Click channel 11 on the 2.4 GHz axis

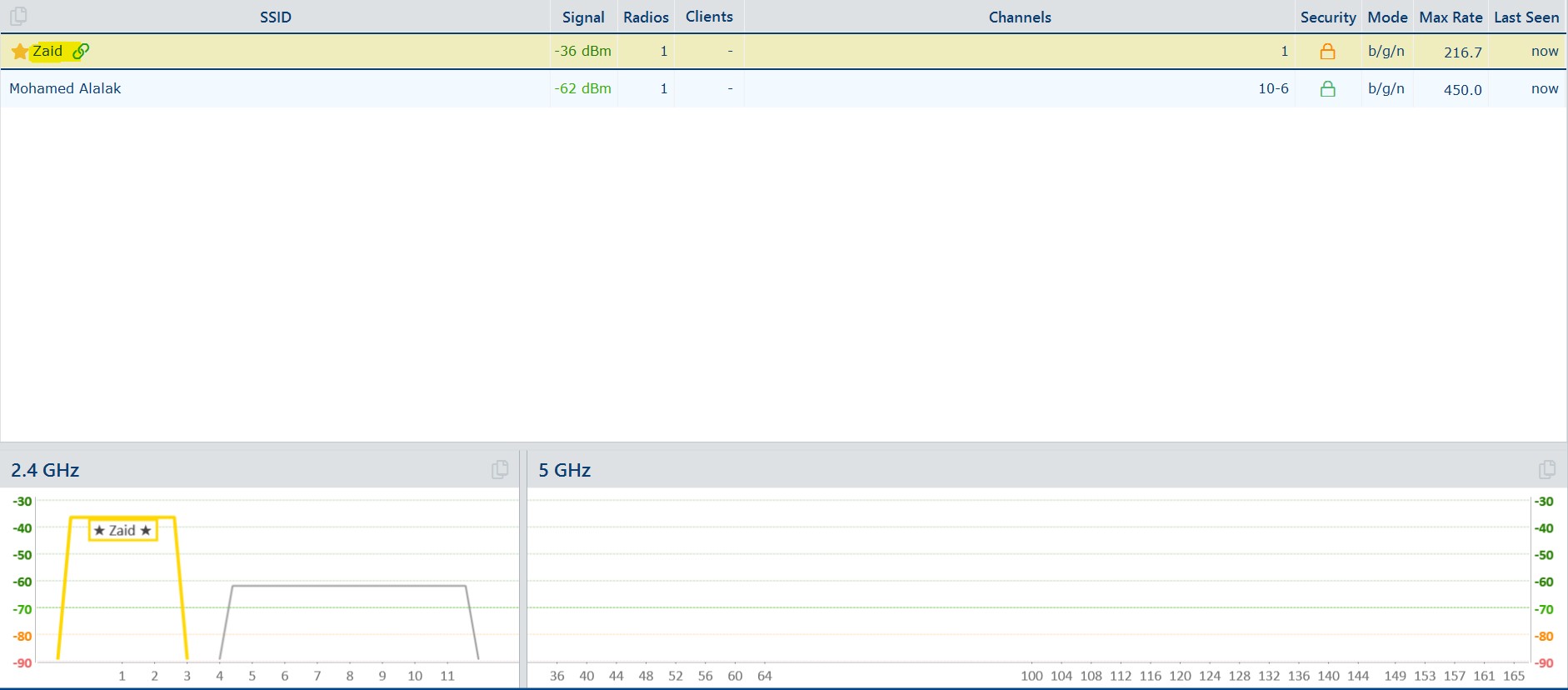(x=447, y=676)
